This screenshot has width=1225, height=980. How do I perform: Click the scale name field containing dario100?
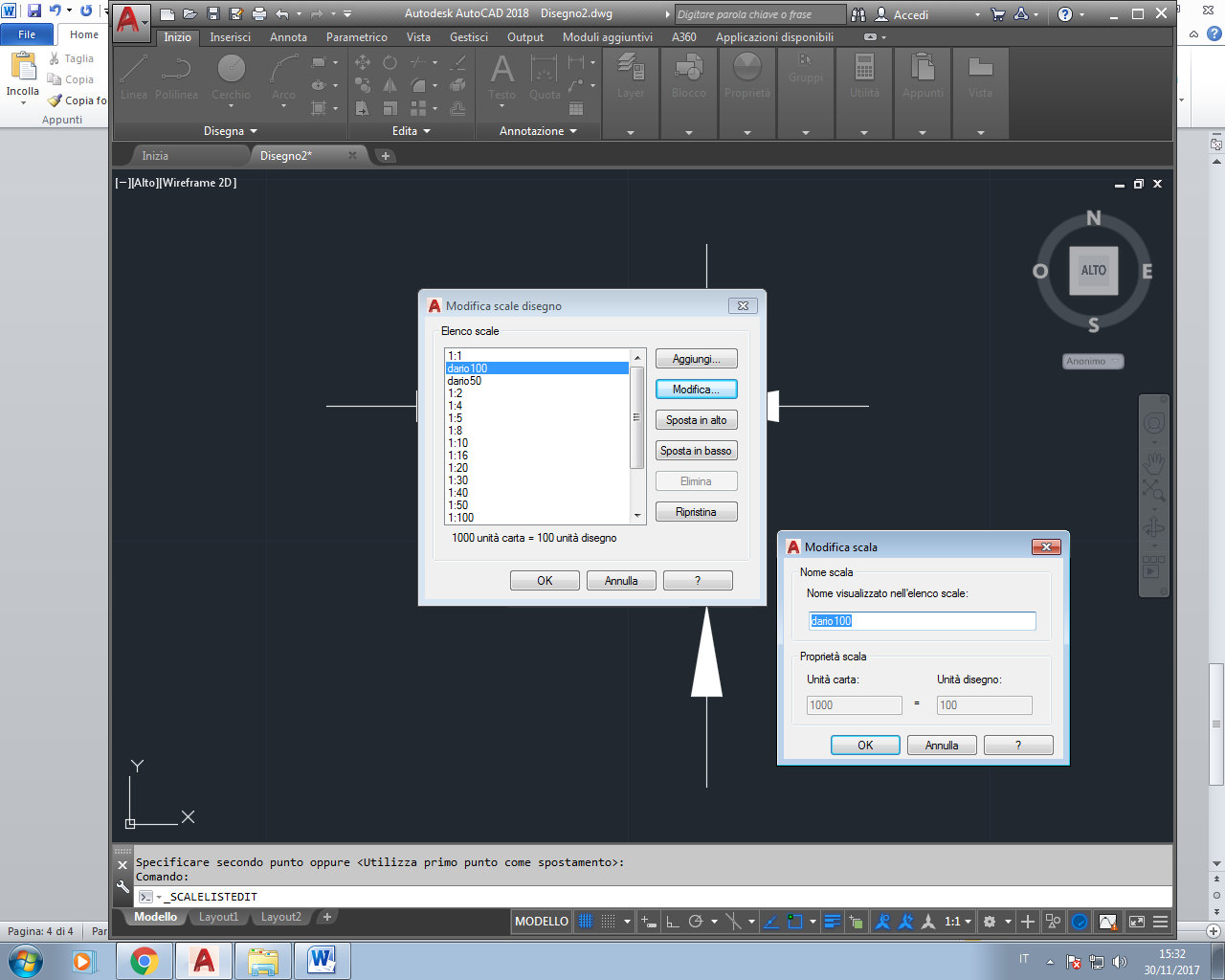(x=922, y=621)
